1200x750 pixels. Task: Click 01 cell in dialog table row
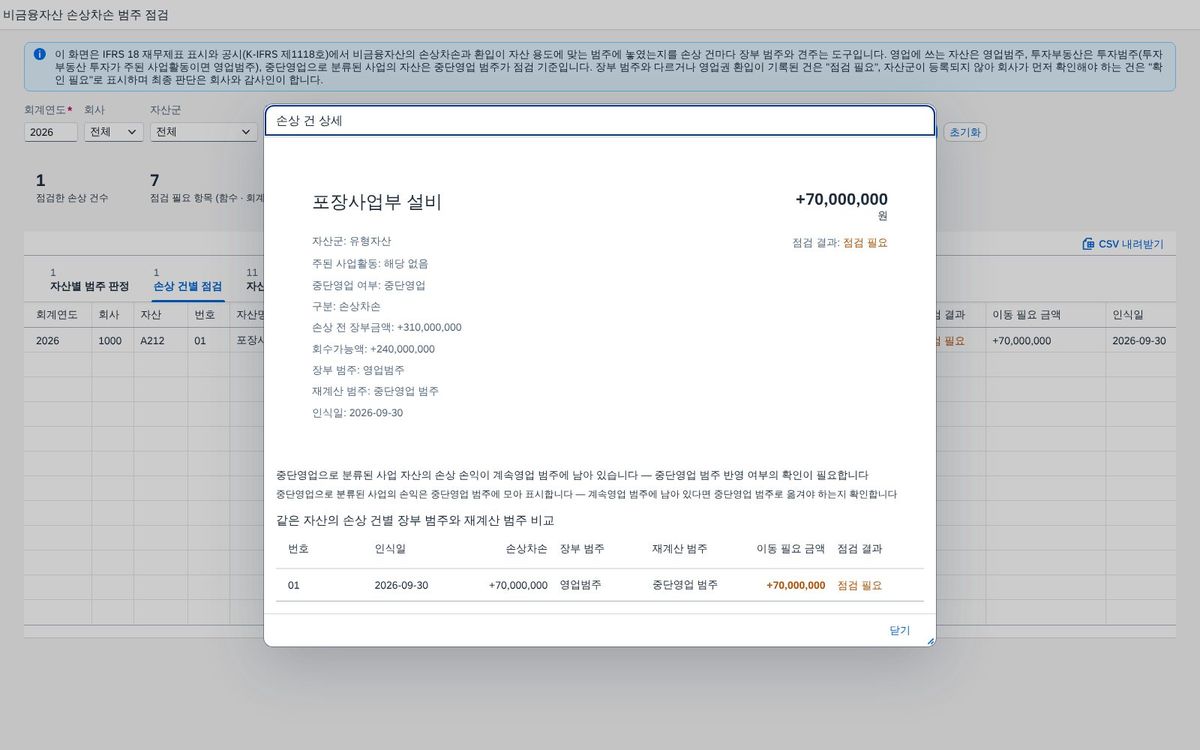click(x=294, y=585)
